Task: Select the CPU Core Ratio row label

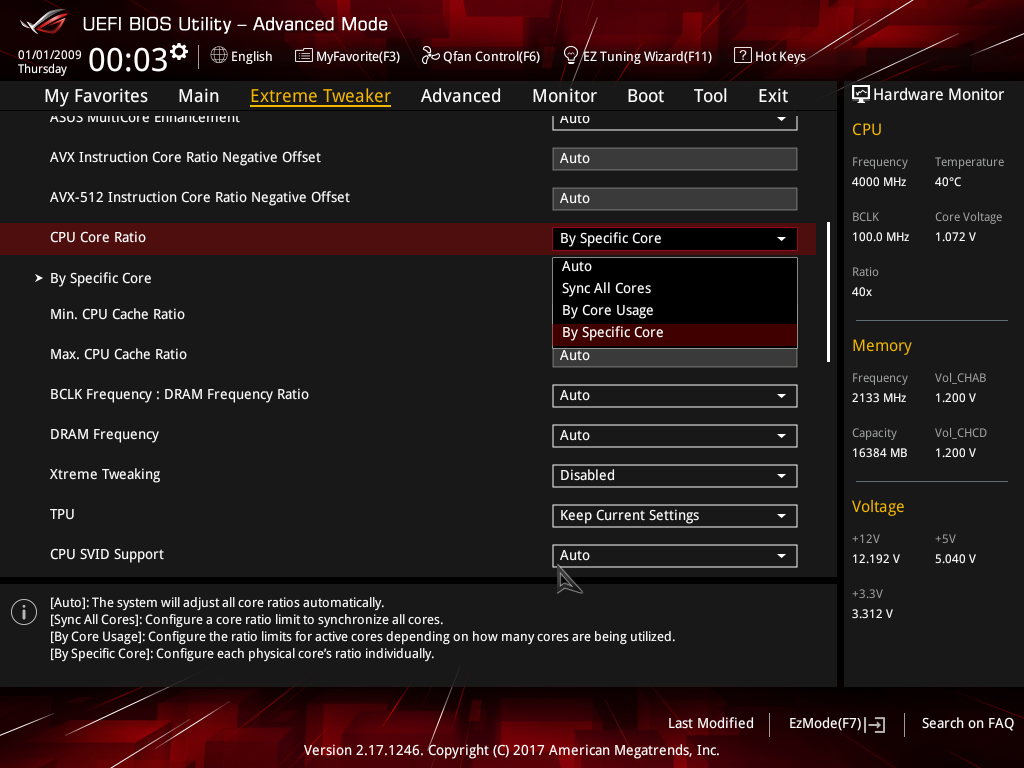Action: 98,237
